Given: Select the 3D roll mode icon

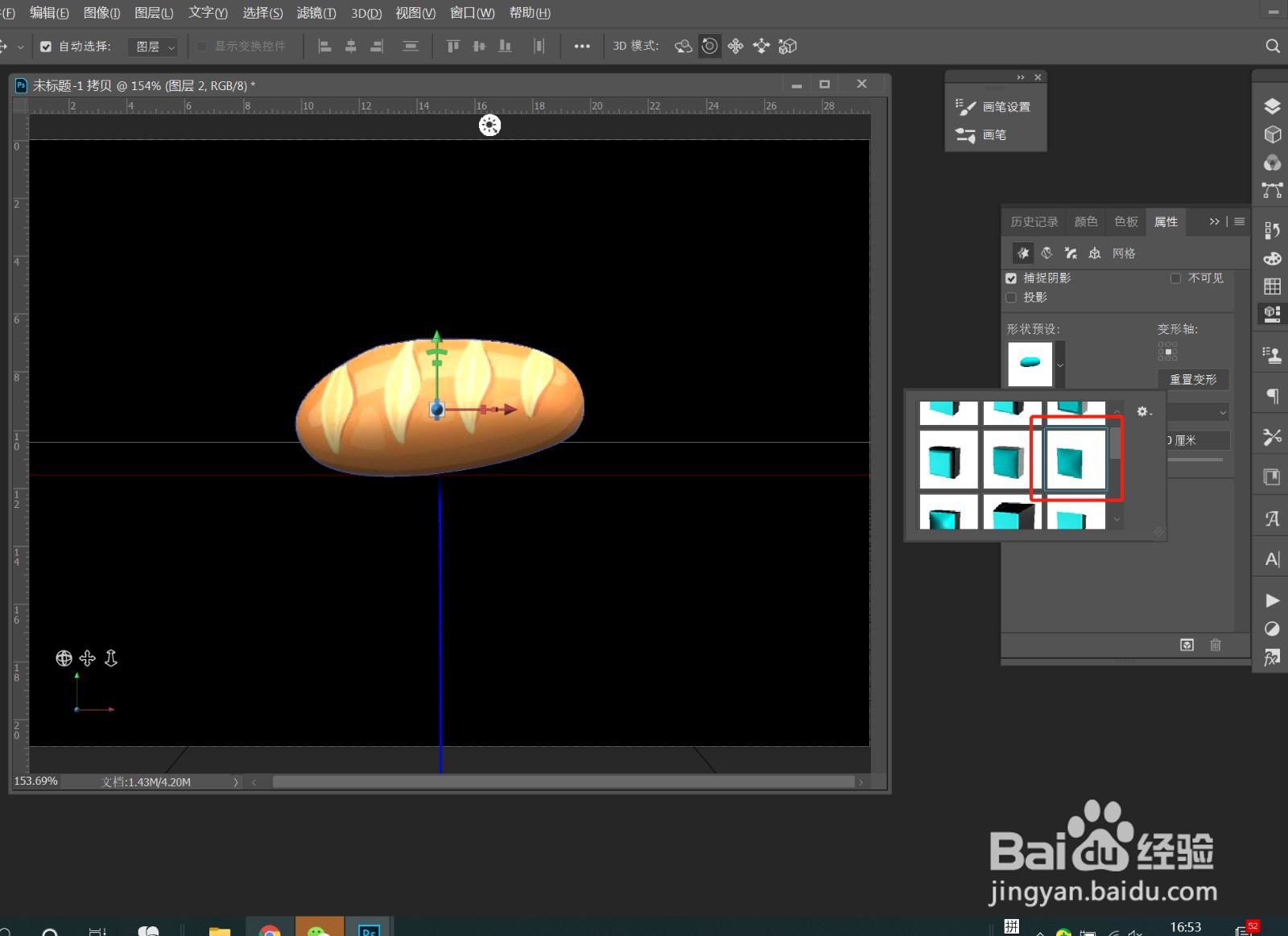Looking at the screenshot, I should (x=709, y=46).
